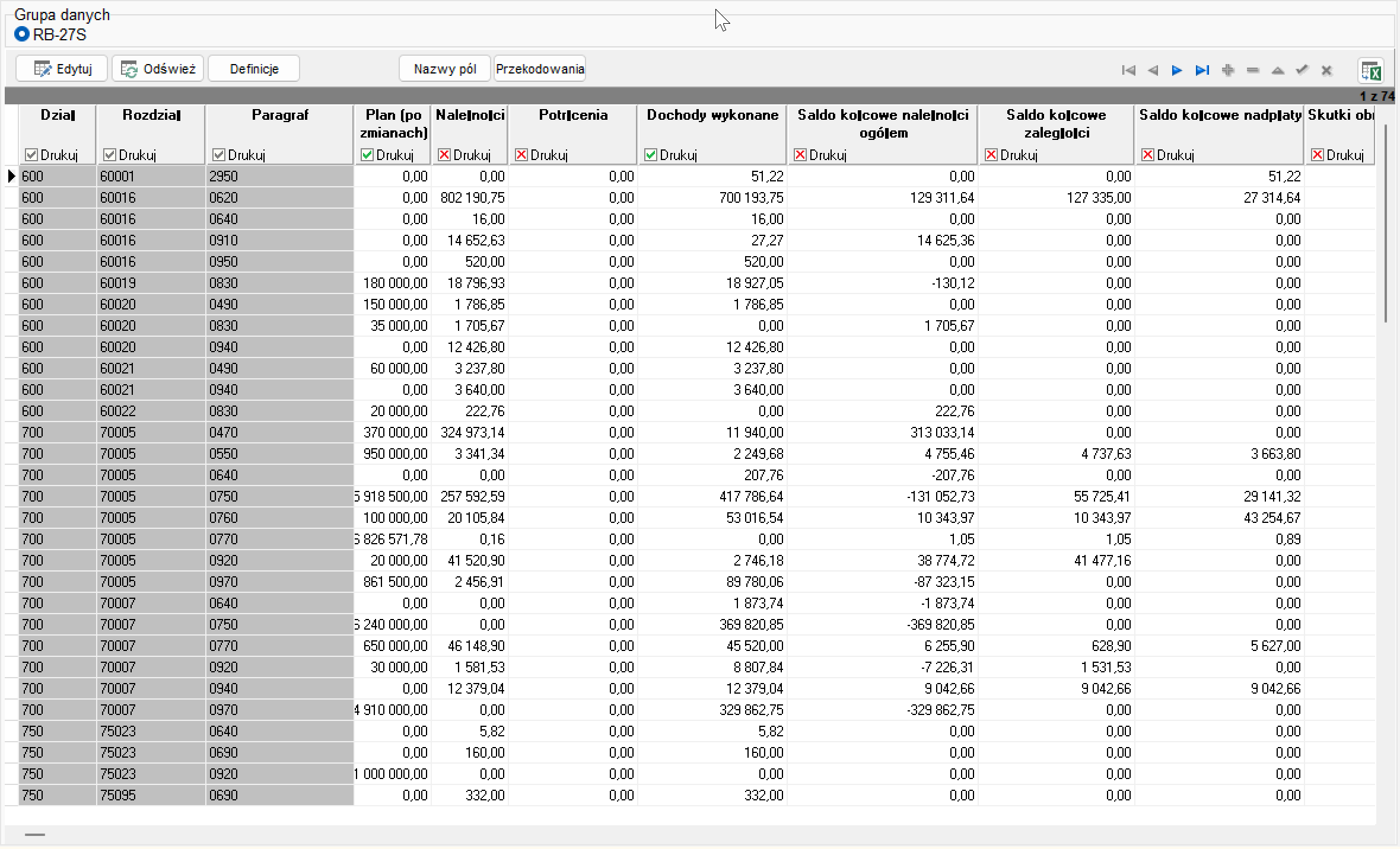The image size is (1400, 849).
Task: Click the Edytuj button
Action: 62,69
